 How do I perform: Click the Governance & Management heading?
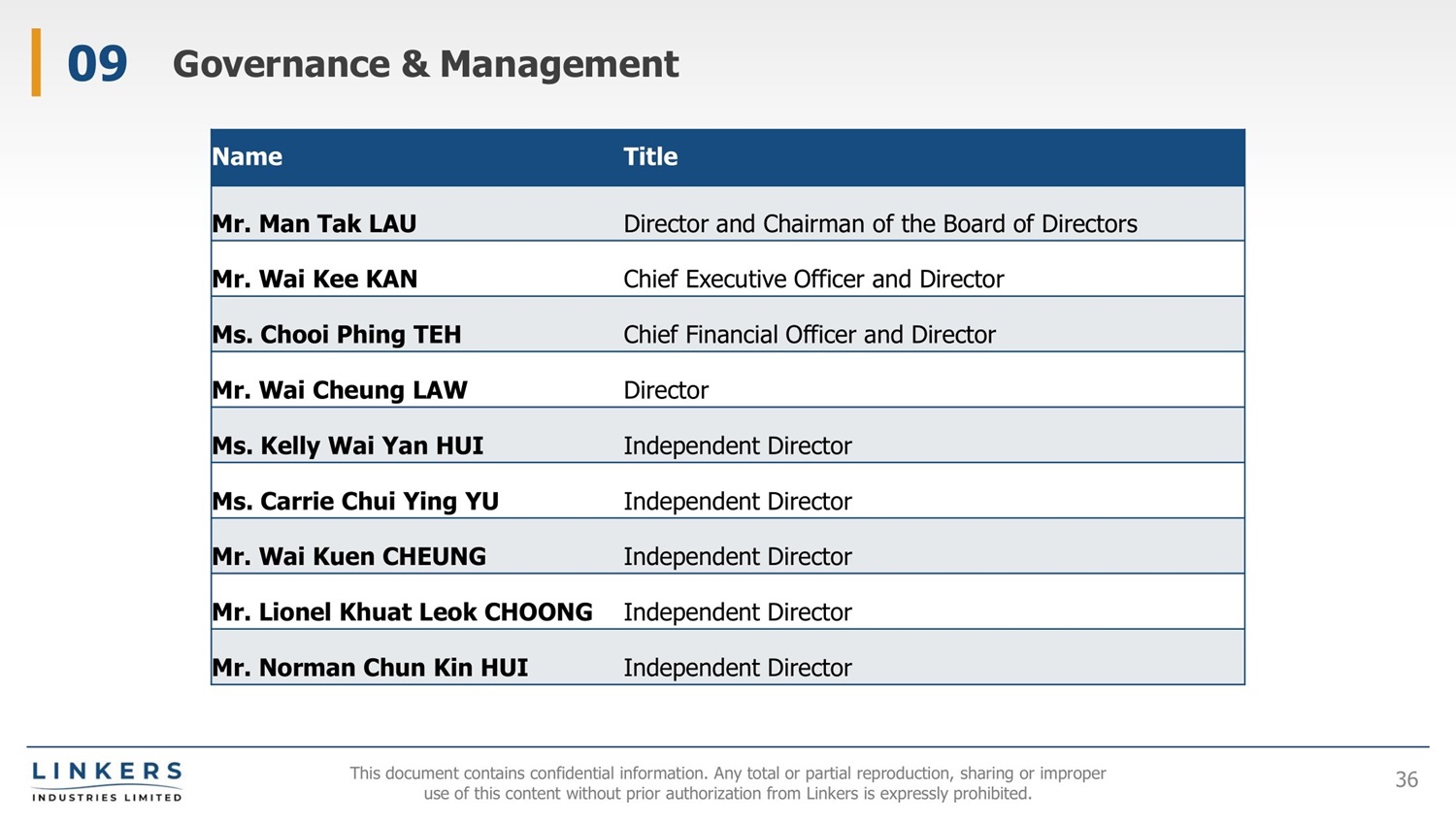click(x=425, y=64)
